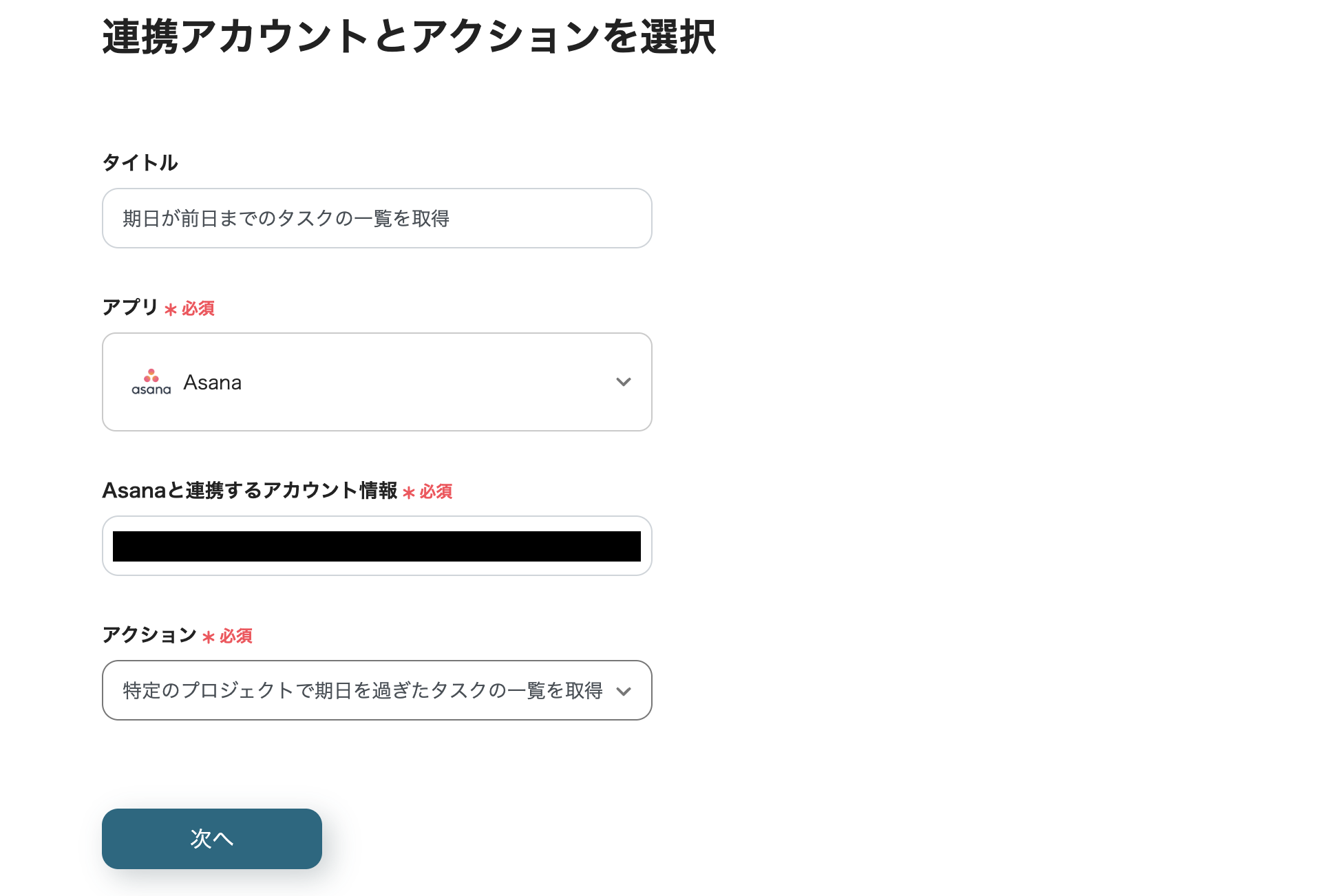Click the chevron on the action selector
The height and width of the screenshot is (896, 1323).
[624, 690]
